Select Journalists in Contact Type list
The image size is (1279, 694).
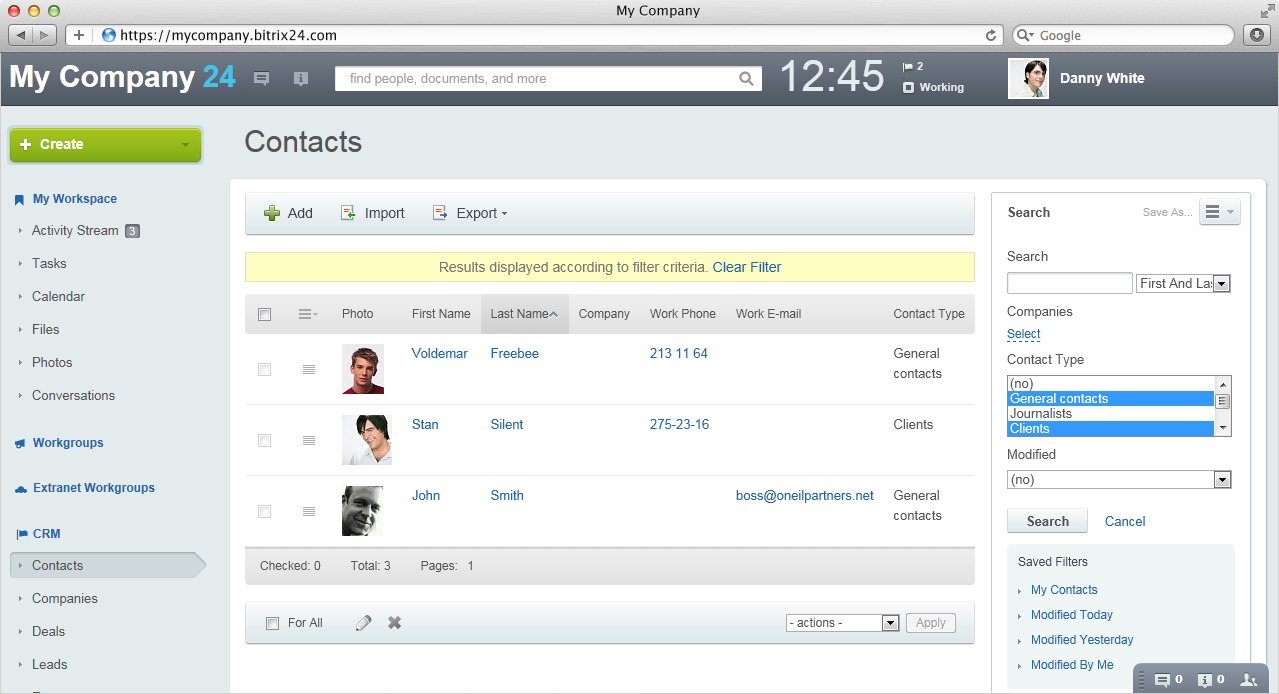tap(1111, 414)
